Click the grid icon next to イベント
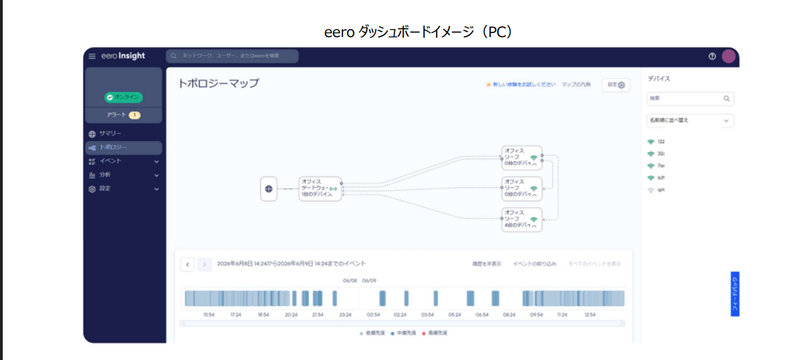Viewport: 800px width, 360px height. [x=92, y=161]
